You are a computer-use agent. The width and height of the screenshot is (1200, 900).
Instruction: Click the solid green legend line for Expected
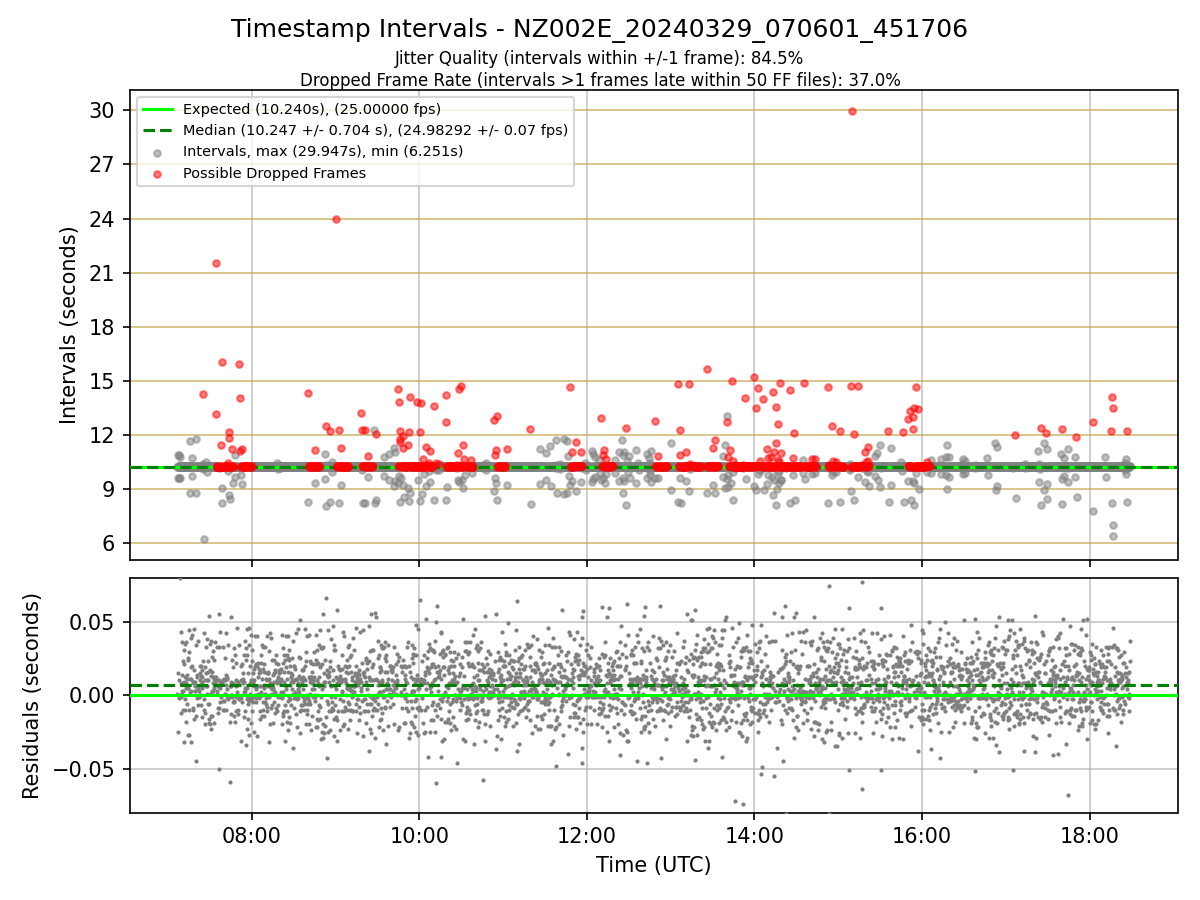pyautogui.click(x=158, y=109)
